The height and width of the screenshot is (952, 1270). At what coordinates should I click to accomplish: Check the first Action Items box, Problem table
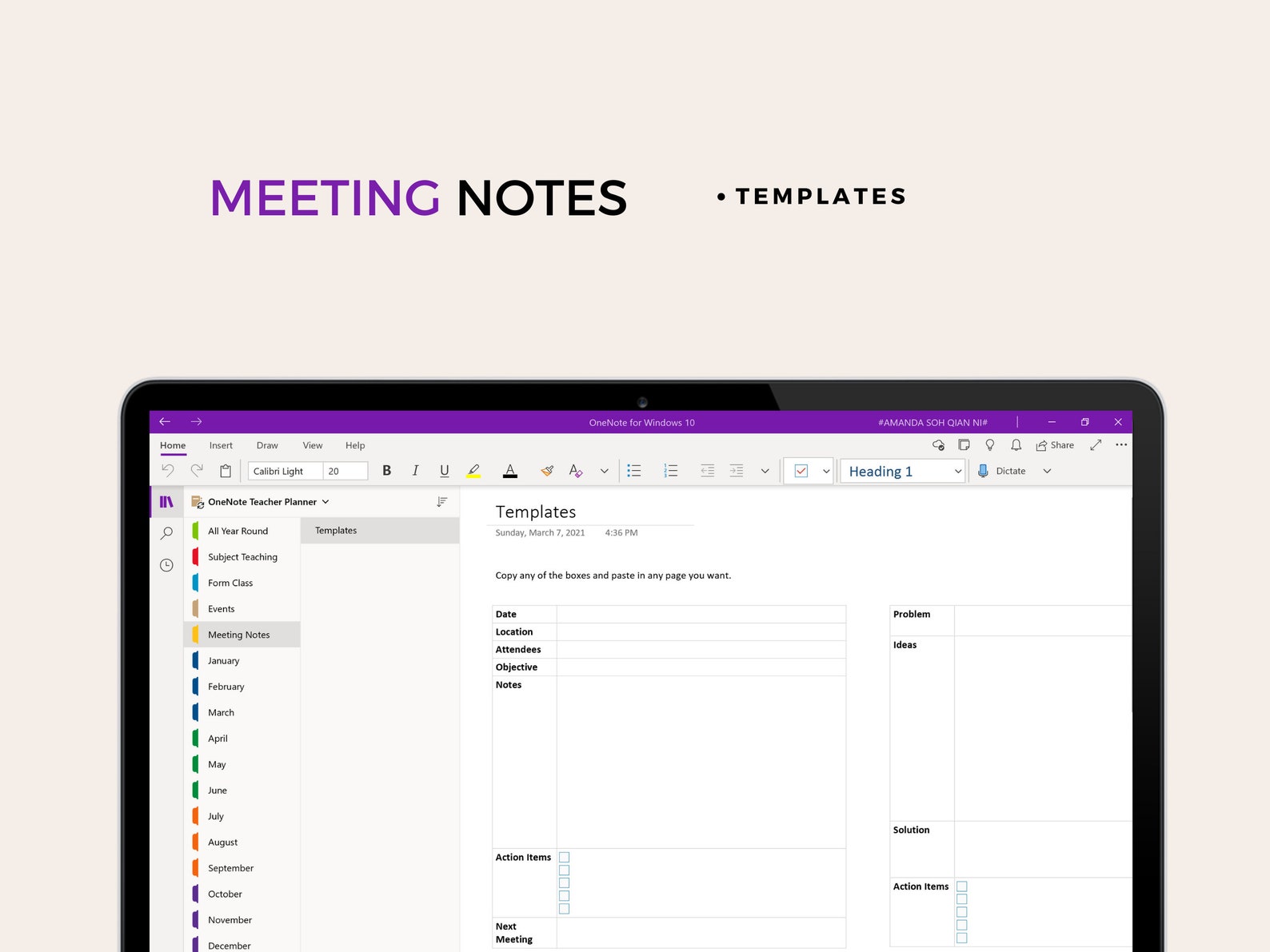[962, 886]
